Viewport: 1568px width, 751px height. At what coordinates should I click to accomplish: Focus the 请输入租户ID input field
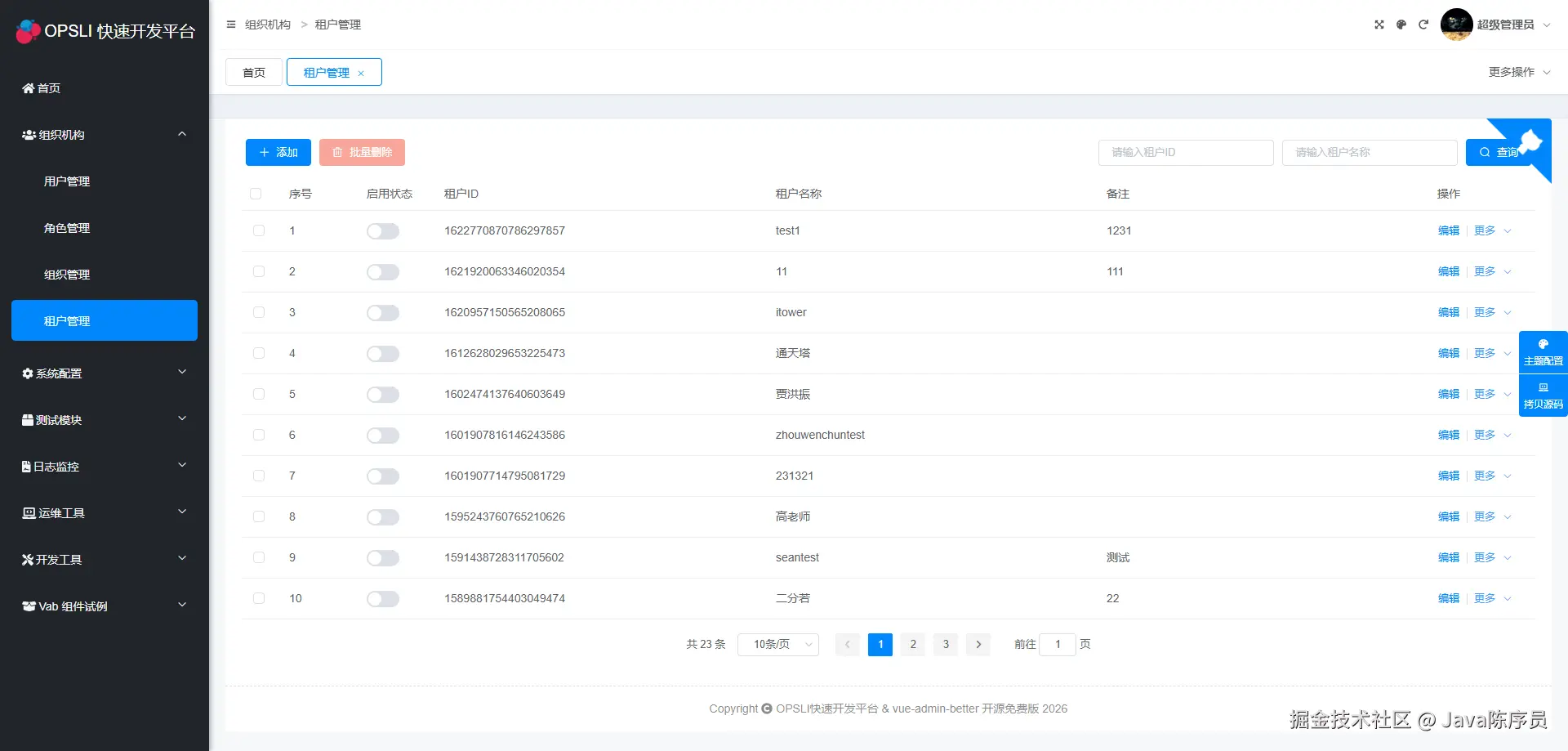[x=1186, y=152]
